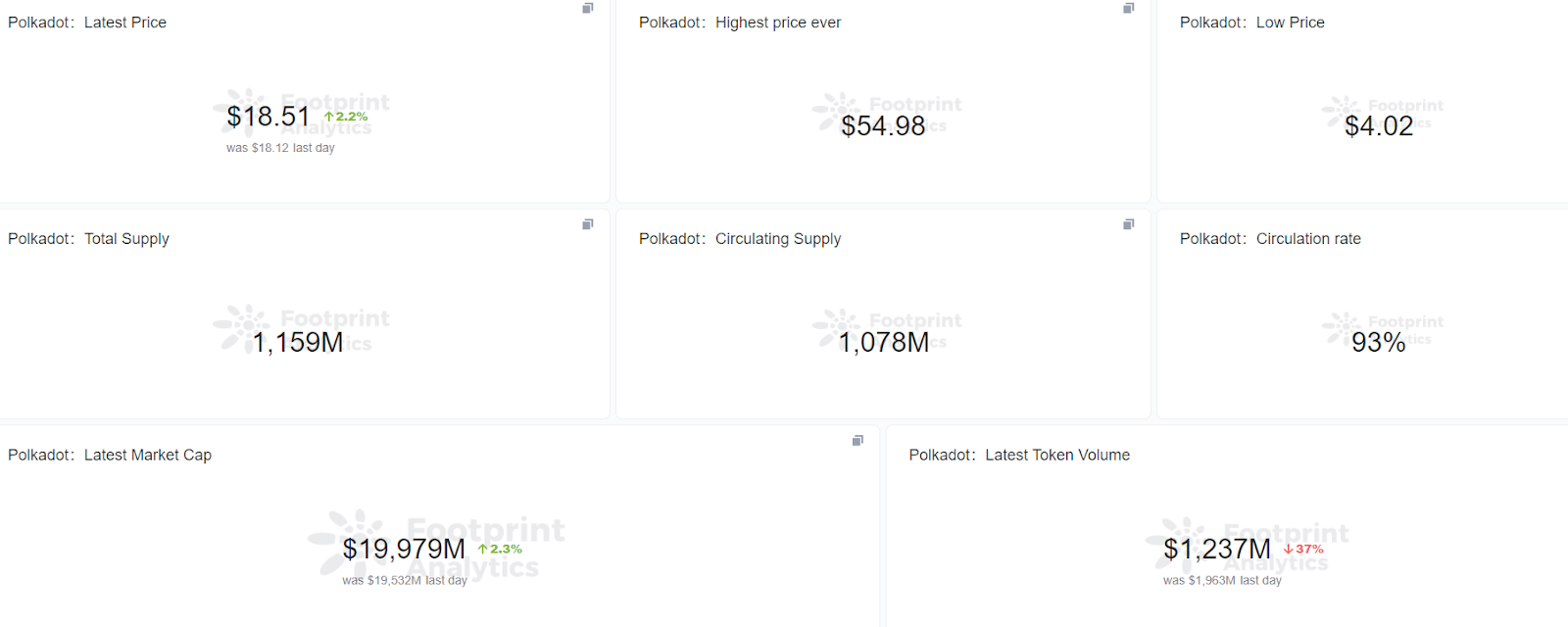1568x627 pixels.
Task: Click the 2.3% market cap change indicator
Action: 500,550
